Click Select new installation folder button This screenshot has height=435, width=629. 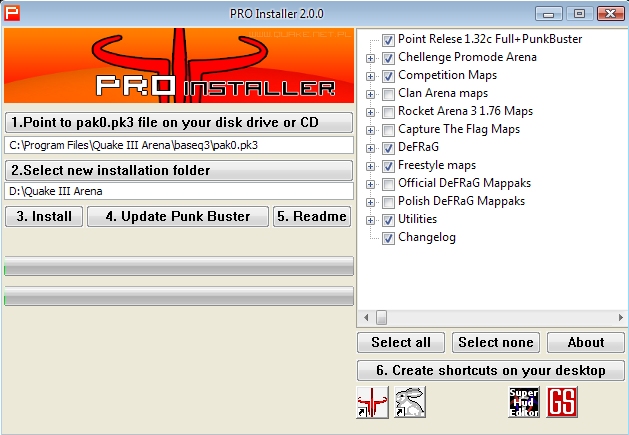coord(179,170)
